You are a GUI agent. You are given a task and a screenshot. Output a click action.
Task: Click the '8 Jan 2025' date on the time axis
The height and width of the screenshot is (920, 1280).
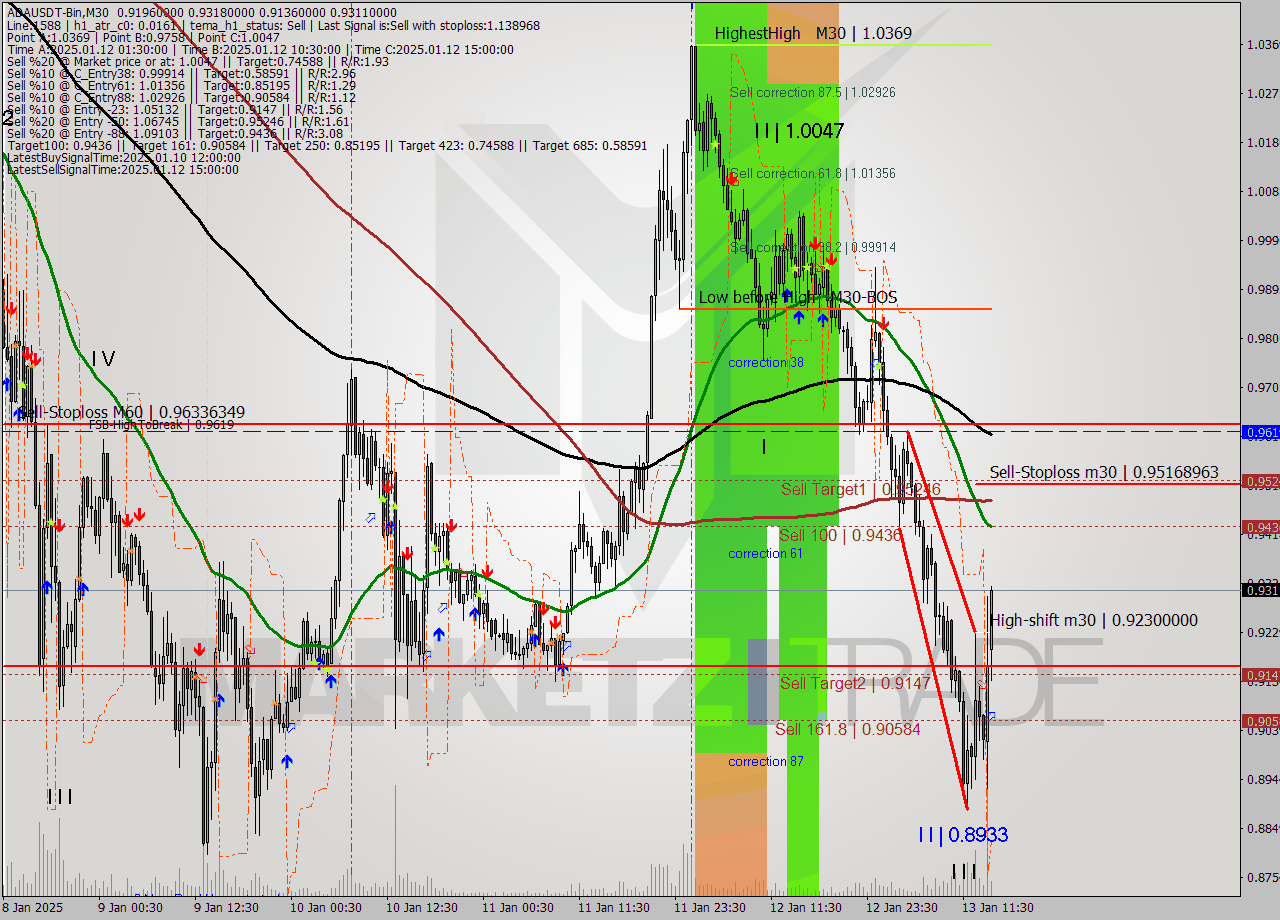(x=34, y=907)
